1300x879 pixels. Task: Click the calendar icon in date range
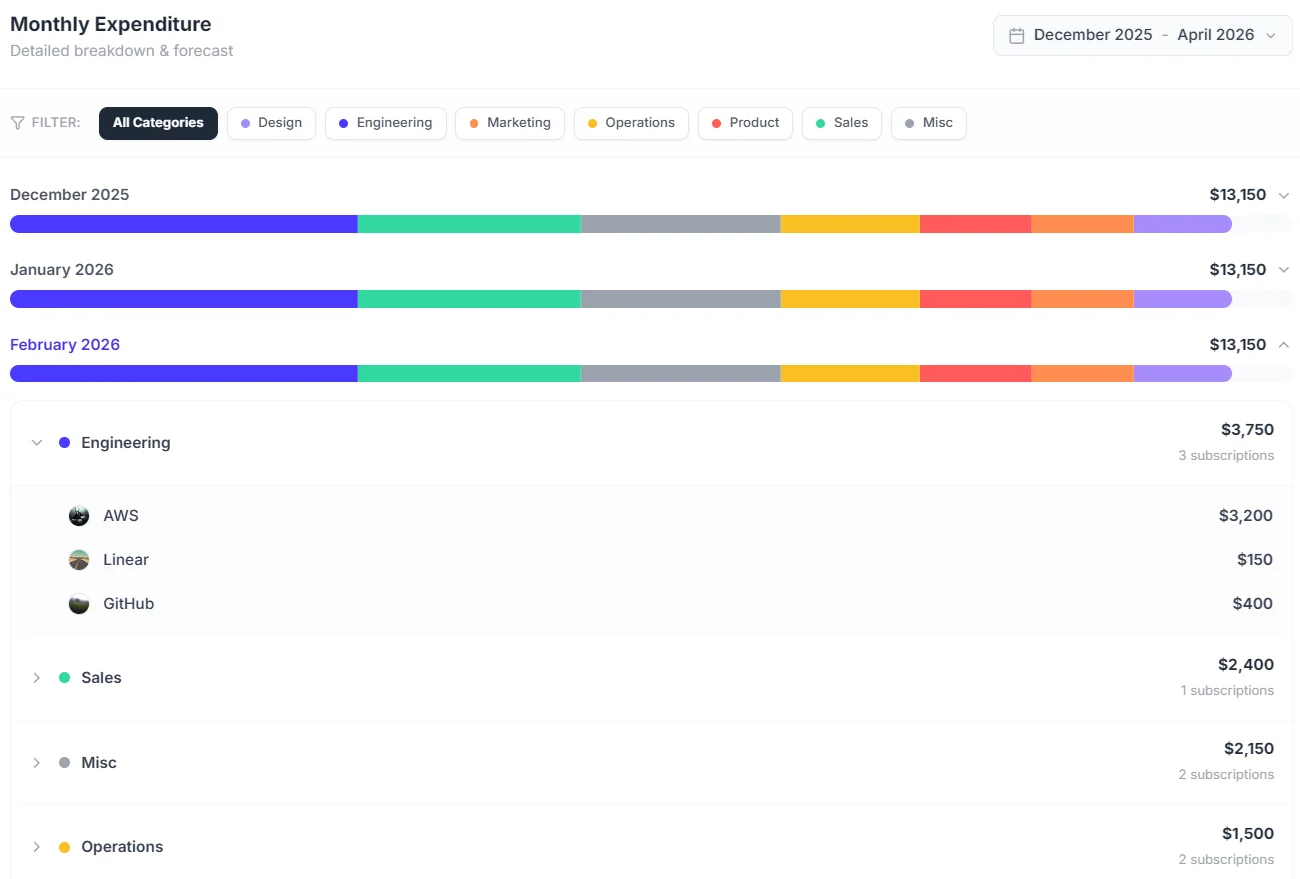1016,35
